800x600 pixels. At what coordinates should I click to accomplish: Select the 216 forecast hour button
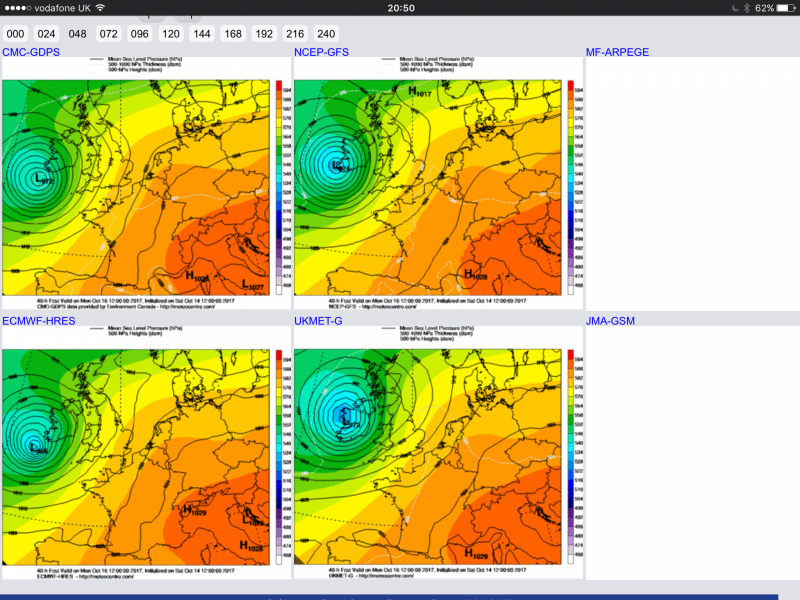click(x=295, y=34)
